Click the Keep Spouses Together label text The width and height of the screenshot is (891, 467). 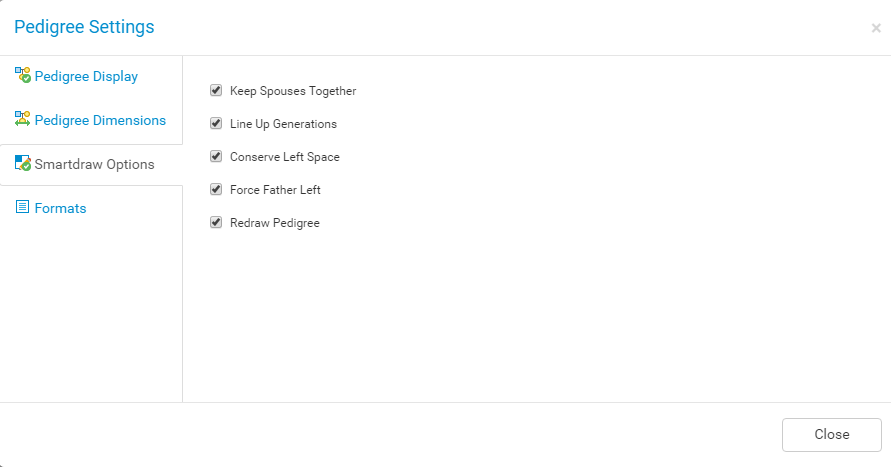point(293,91)
